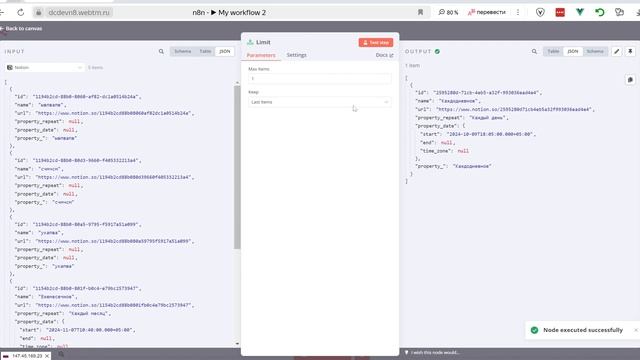Search the input panel data
Image resolution: width=640 pixels, height=360 pixels.
point(161,51)
